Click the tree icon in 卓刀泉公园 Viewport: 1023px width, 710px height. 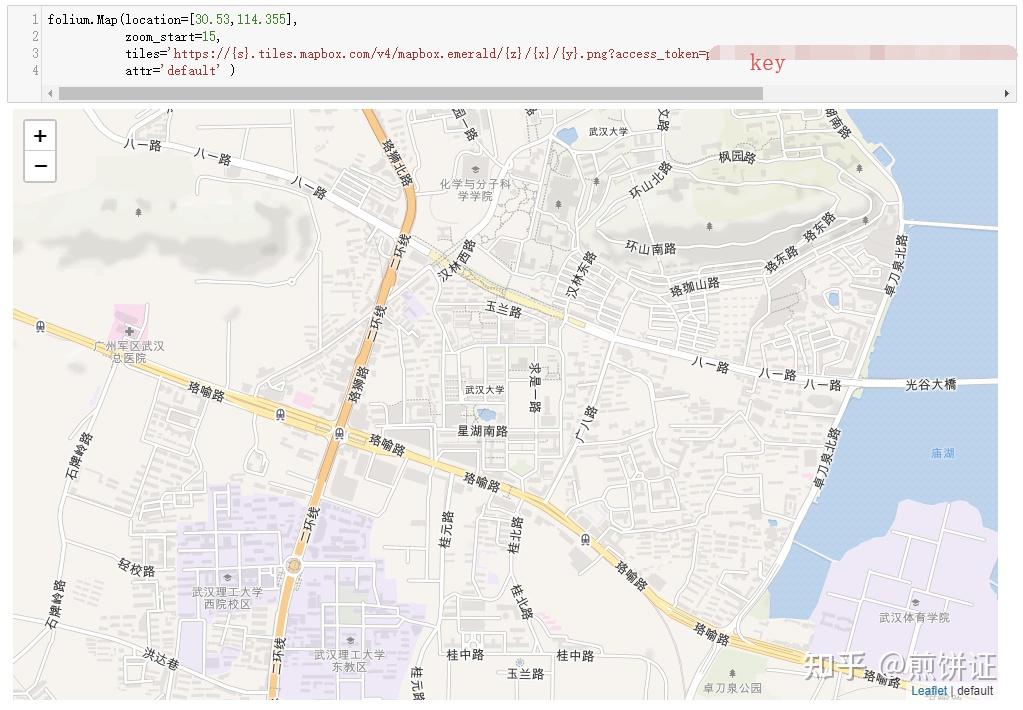pyautogui.click(x=732, y=674)
